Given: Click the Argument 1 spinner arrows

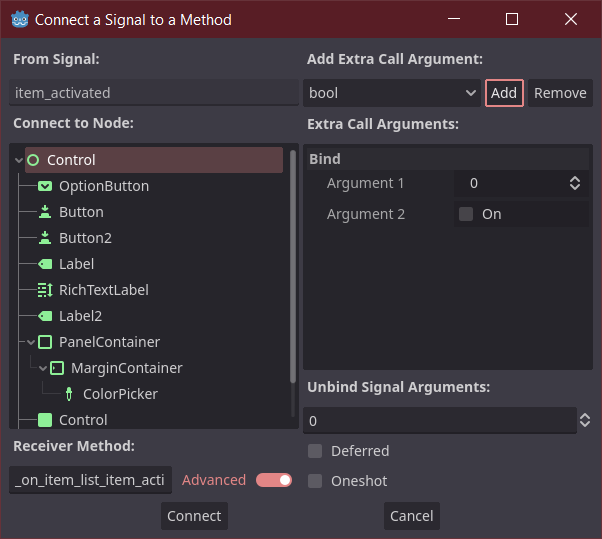Looking at the screenshot, I should [575, 184].
